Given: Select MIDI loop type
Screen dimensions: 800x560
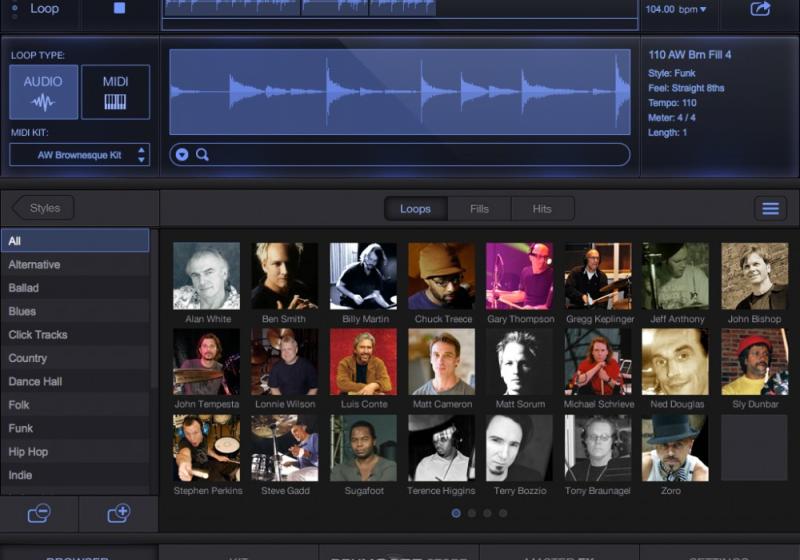Looking at the screenshot, I should [115, 92].
